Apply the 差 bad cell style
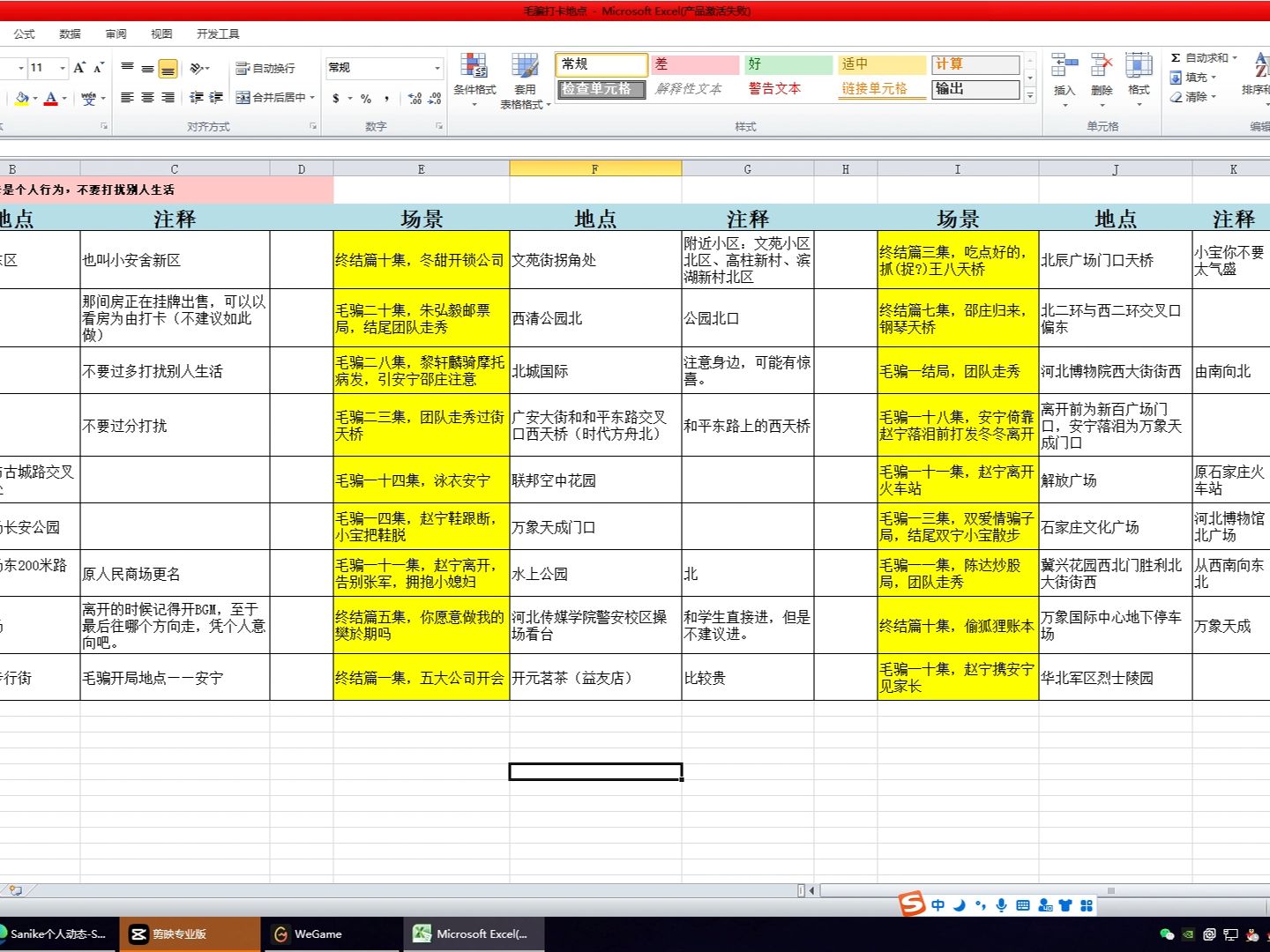1270x952 pixels. coord(695,64)
